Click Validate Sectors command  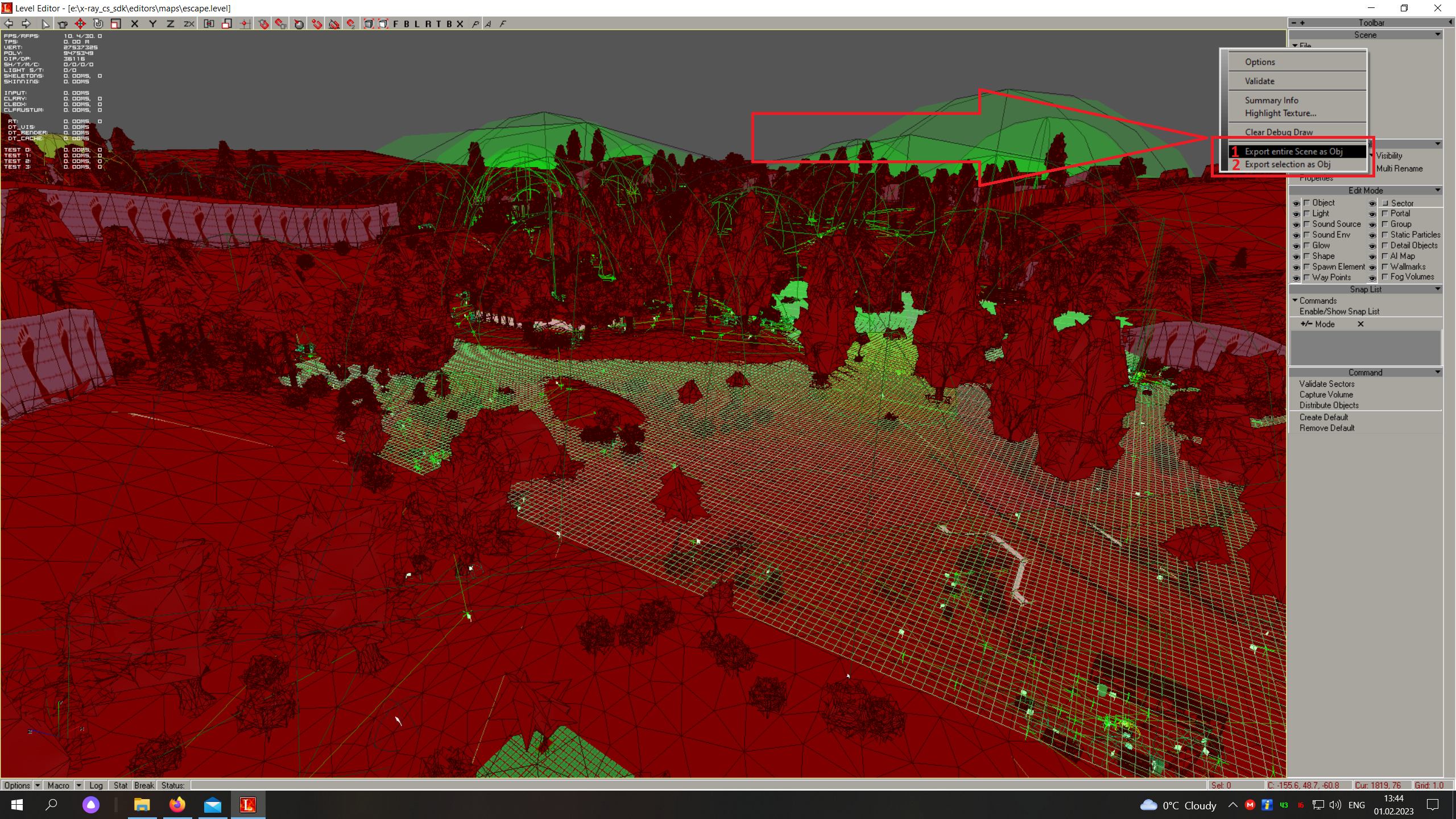tap(1327, 384)
